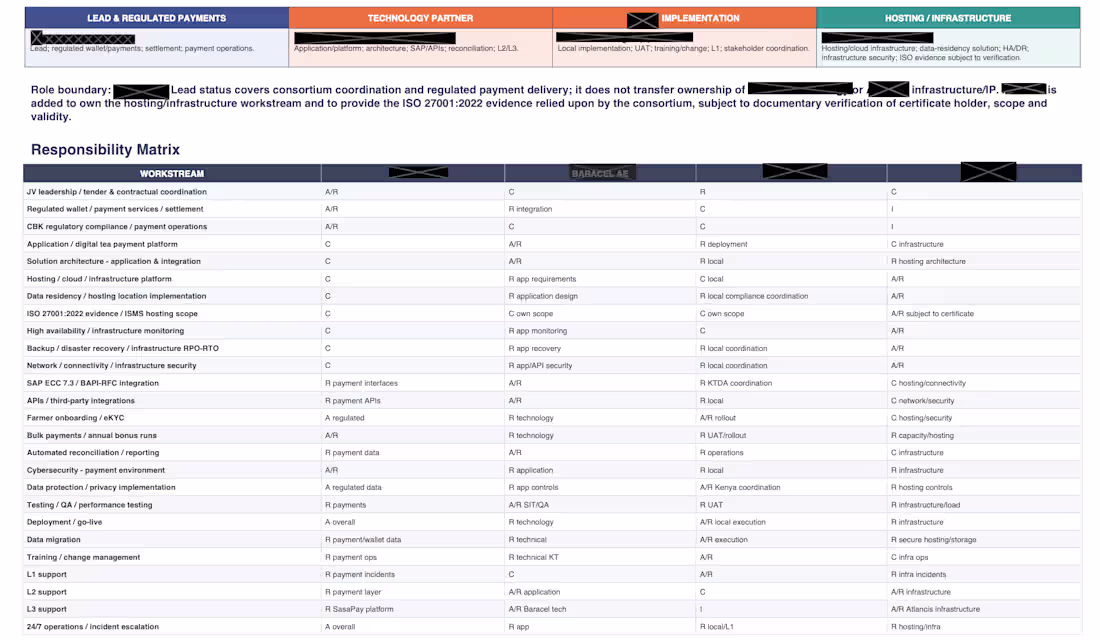The width and height of the screenshot is (1100, 640).
Task: Click the 'HOSTING / INFRASTRUCTURE' header
Action: [x=948, y=18]
